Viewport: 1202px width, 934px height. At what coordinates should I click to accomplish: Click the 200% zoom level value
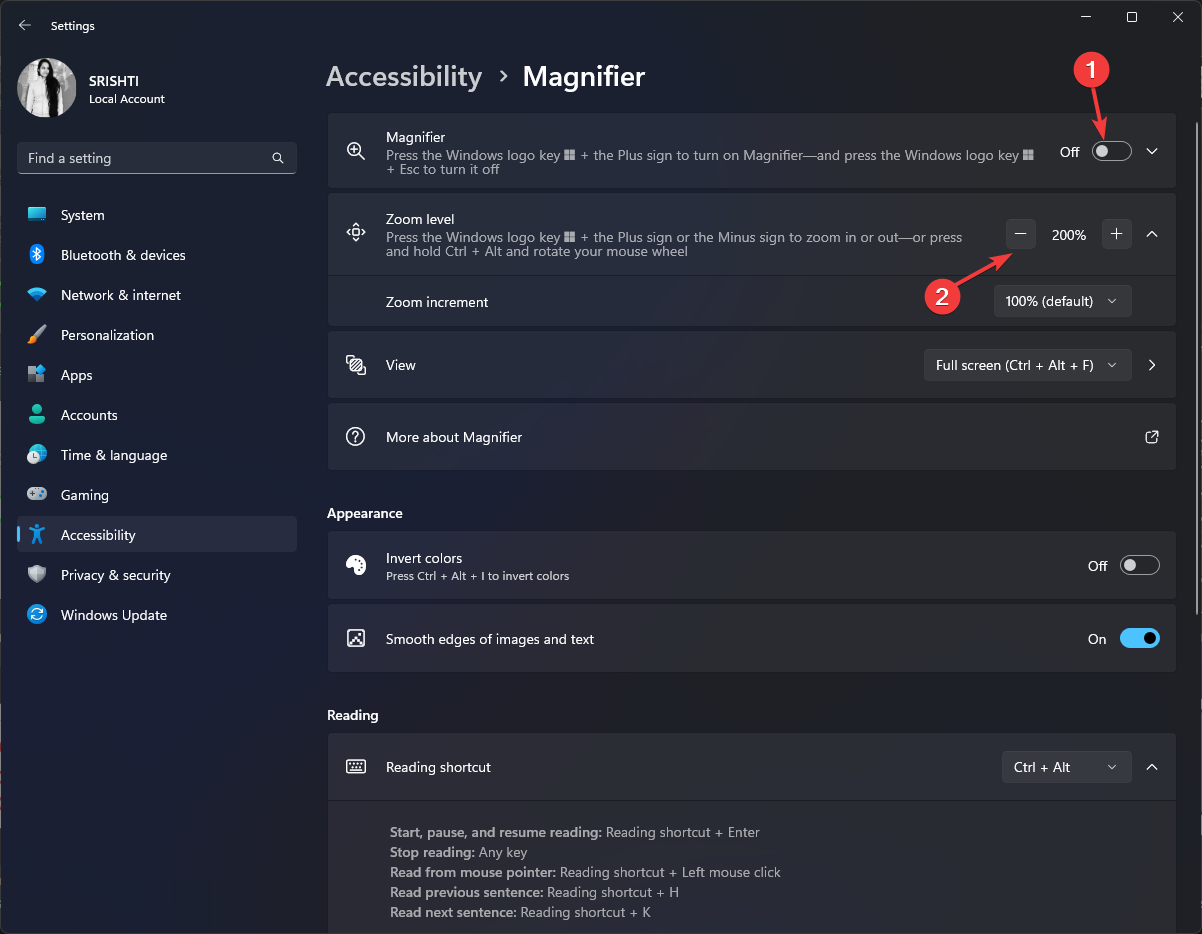click(x=1069, y=235)
